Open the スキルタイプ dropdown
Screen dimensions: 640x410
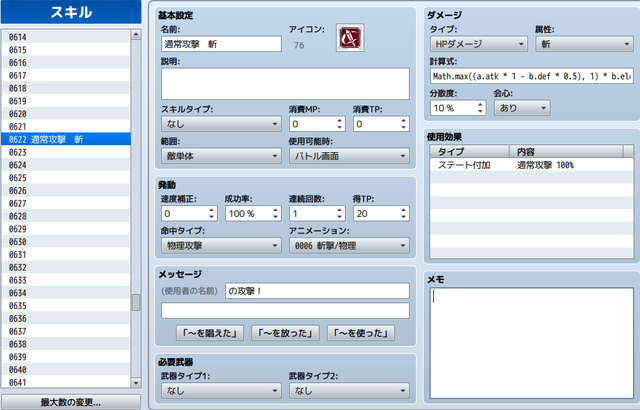pyautogui.click(x=221, y=124)
